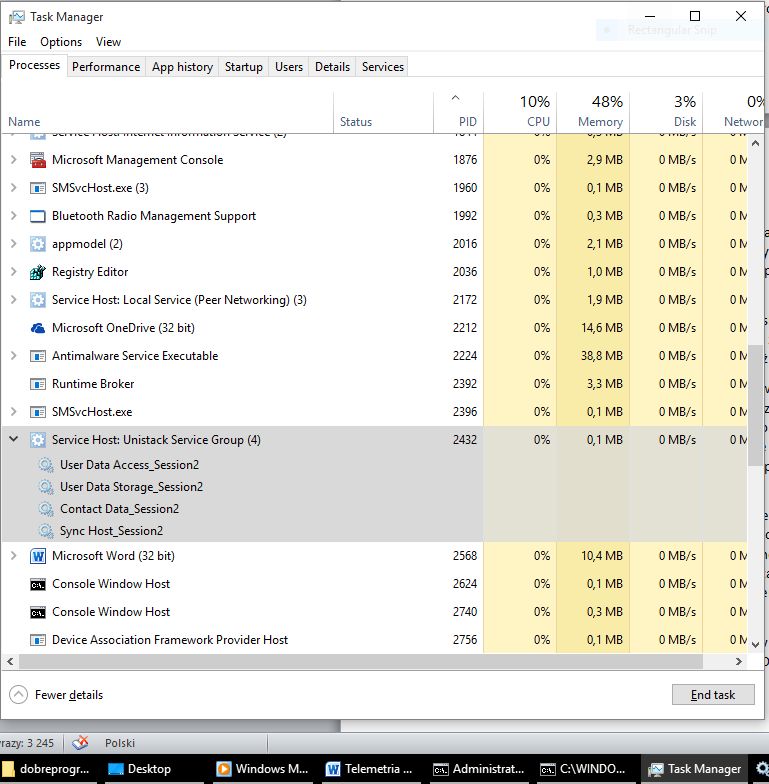Click the horizontal scrollbar left arrow
This screenshot has width=769, height=784.
coord(10,662)
